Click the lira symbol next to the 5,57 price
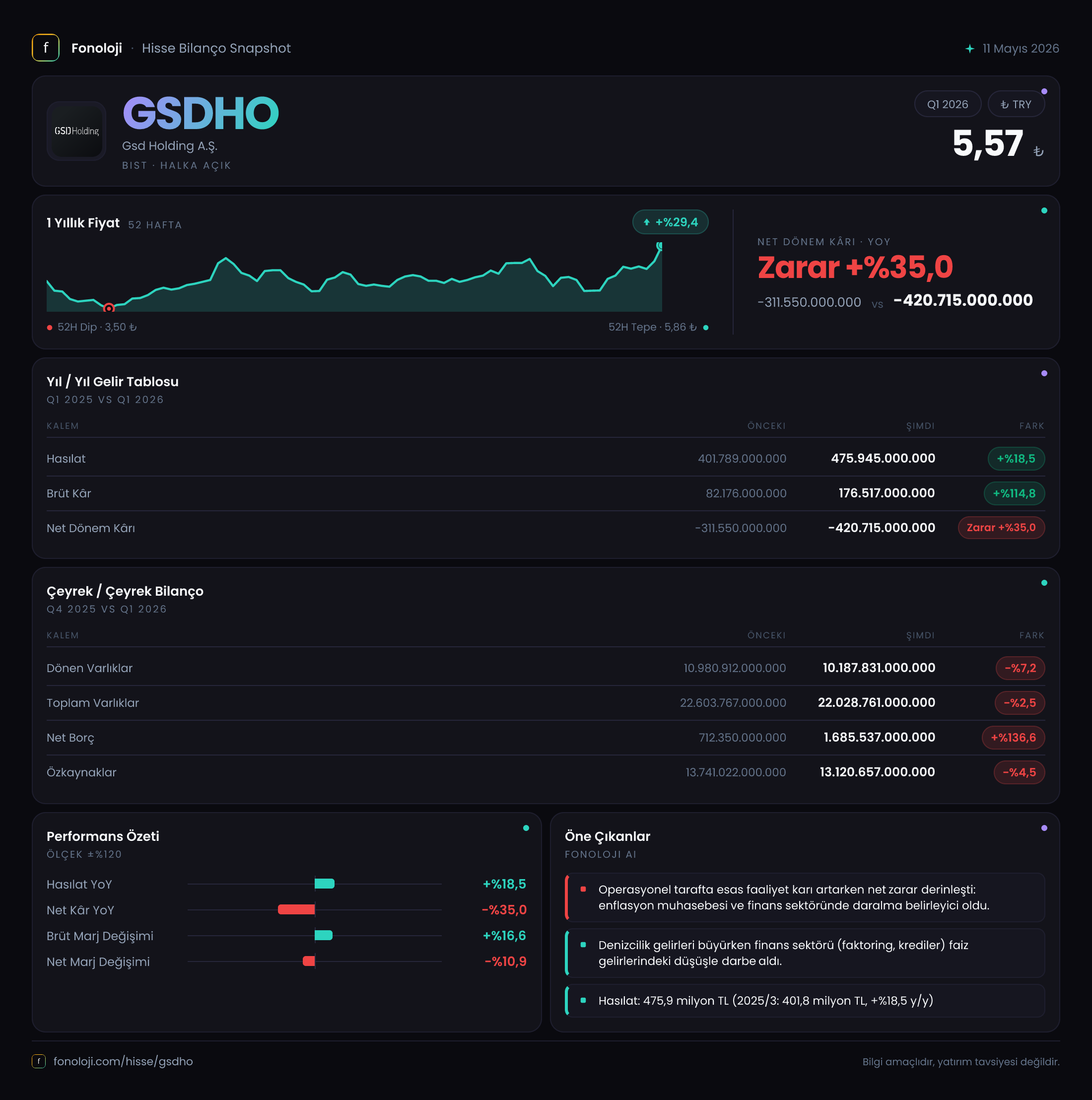The image size is (1092, 1100). [x=1038, y=151]
